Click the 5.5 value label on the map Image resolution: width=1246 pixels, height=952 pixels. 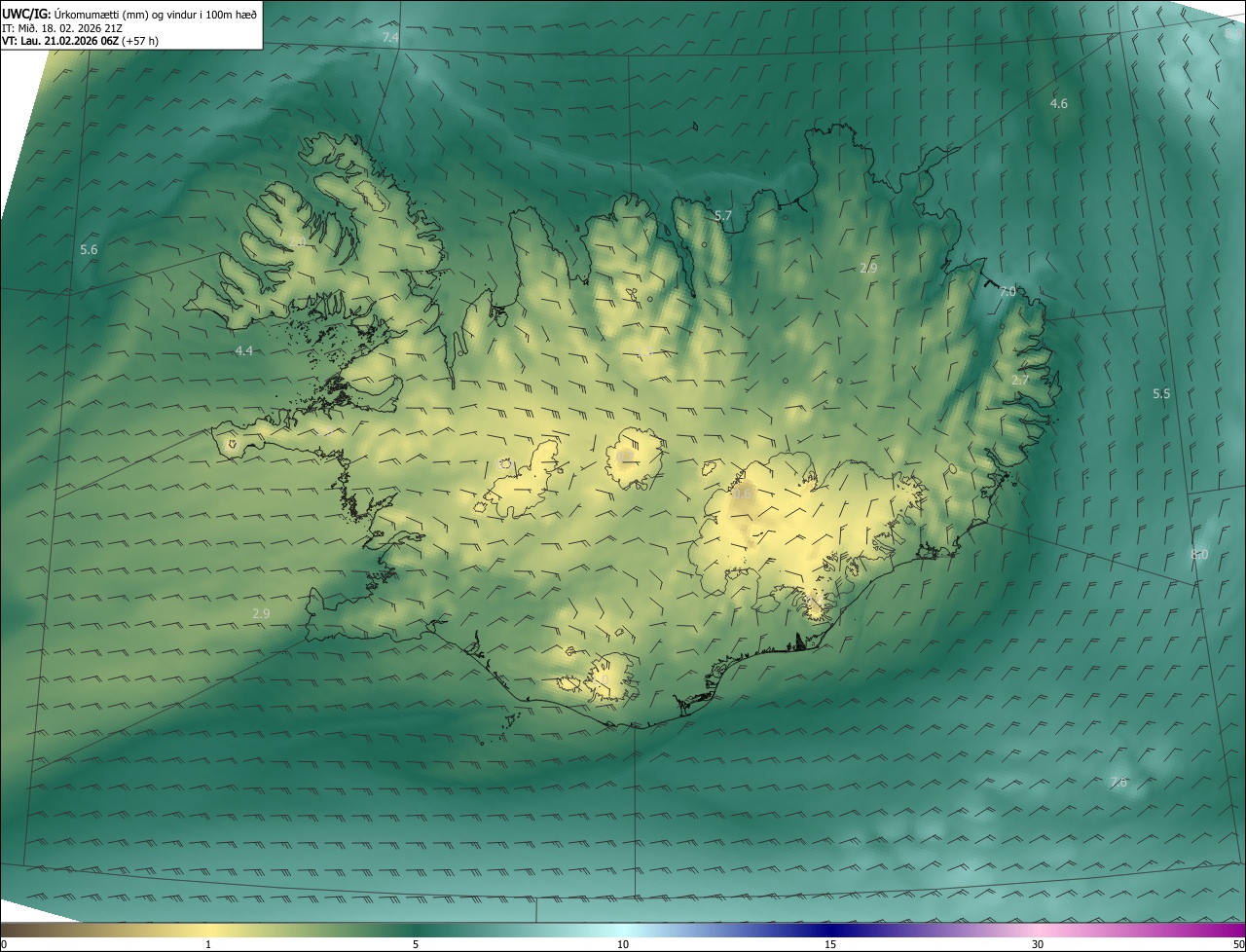[1161, 393]
